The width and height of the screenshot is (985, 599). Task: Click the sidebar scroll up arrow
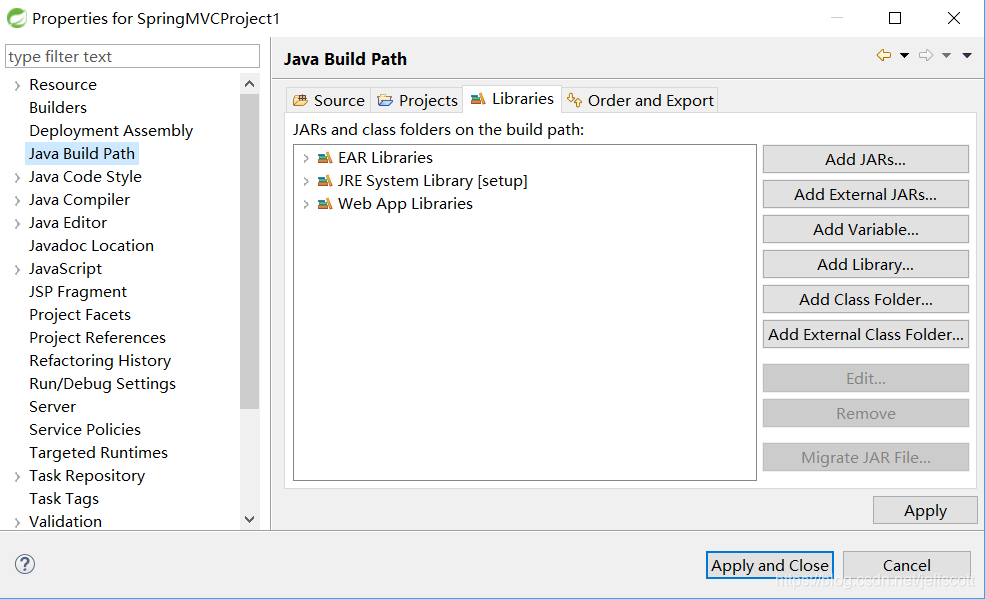coord(249,84)
